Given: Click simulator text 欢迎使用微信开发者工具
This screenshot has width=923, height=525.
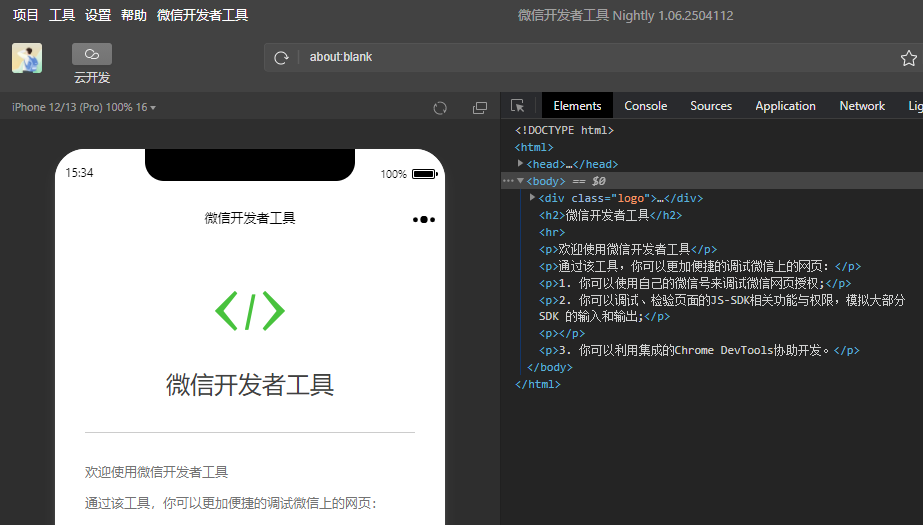Looking at the screenshot, I should 156,472.
